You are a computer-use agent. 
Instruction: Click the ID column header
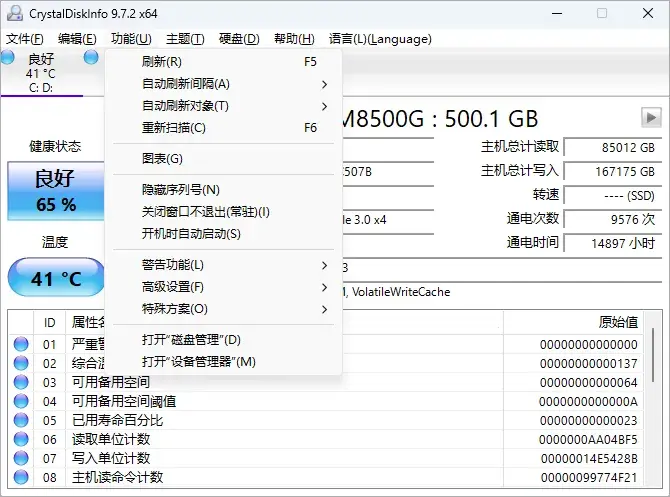(50, 323)
